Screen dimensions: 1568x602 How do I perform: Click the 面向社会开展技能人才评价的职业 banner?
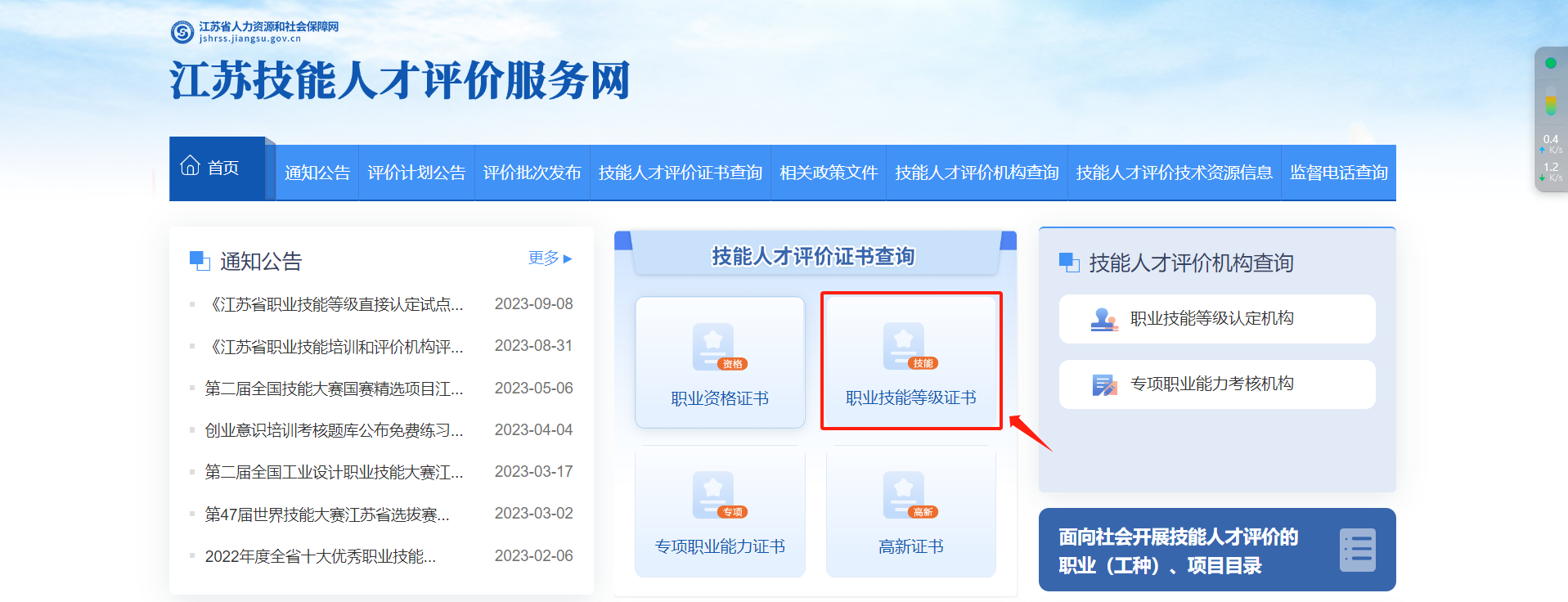click(1178, 550)
